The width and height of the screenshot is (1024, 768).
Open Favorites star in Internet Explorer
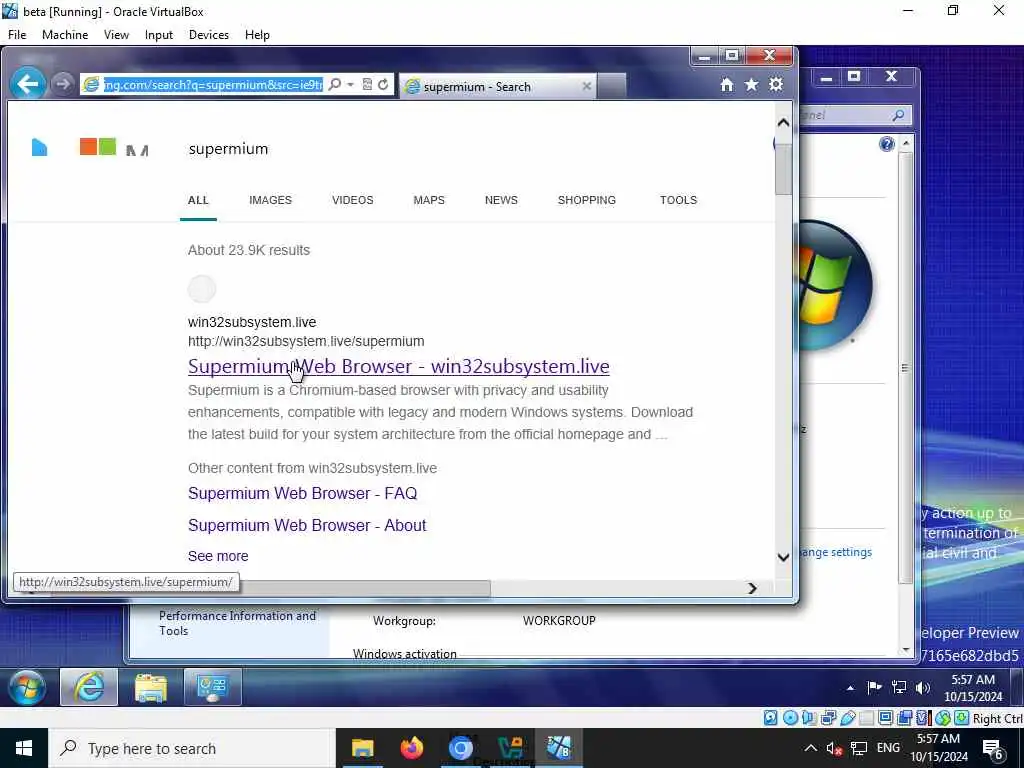[x=752, y=84]
